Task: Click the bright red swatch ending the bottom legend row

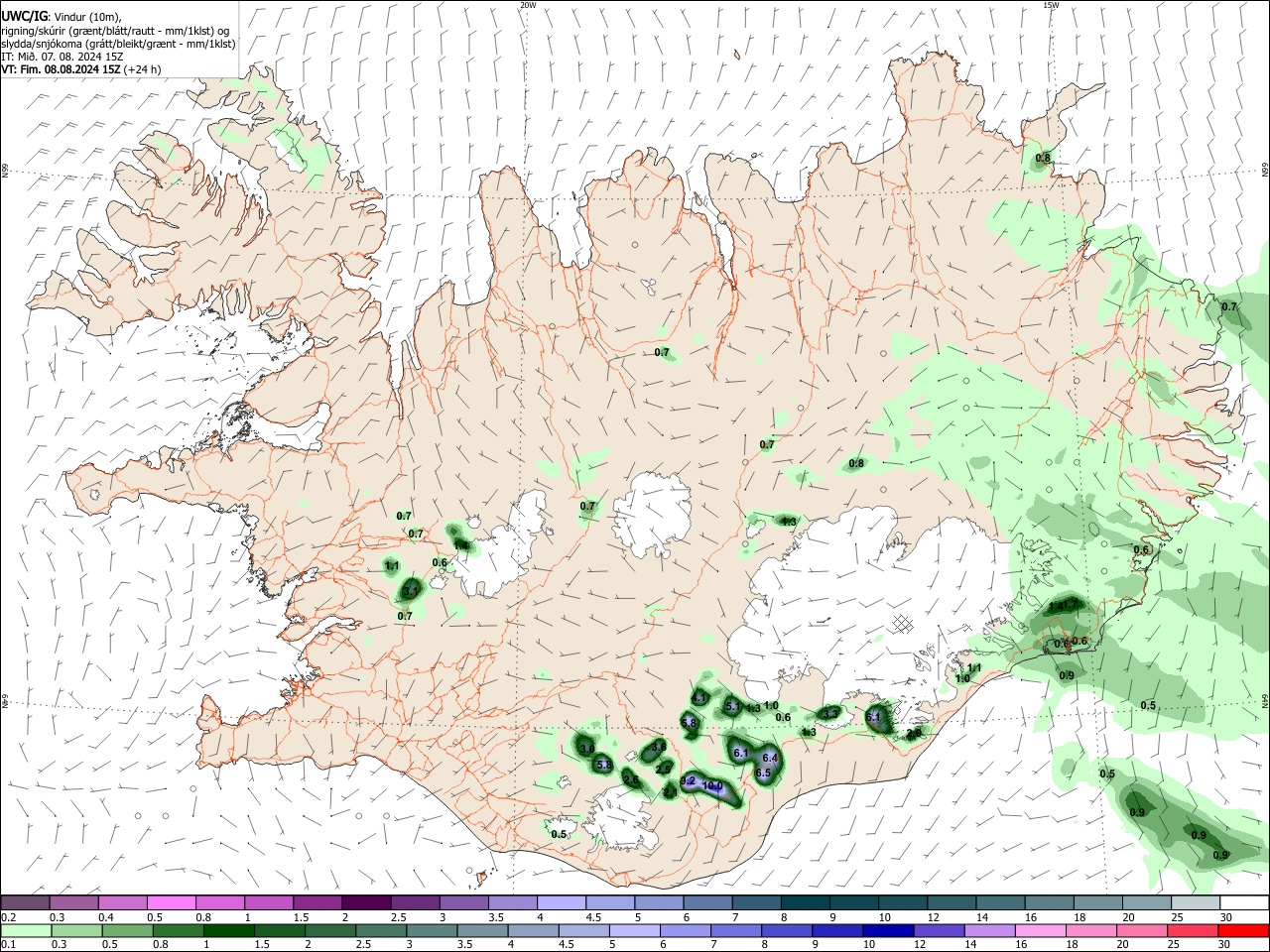Action: [1243, 930]
